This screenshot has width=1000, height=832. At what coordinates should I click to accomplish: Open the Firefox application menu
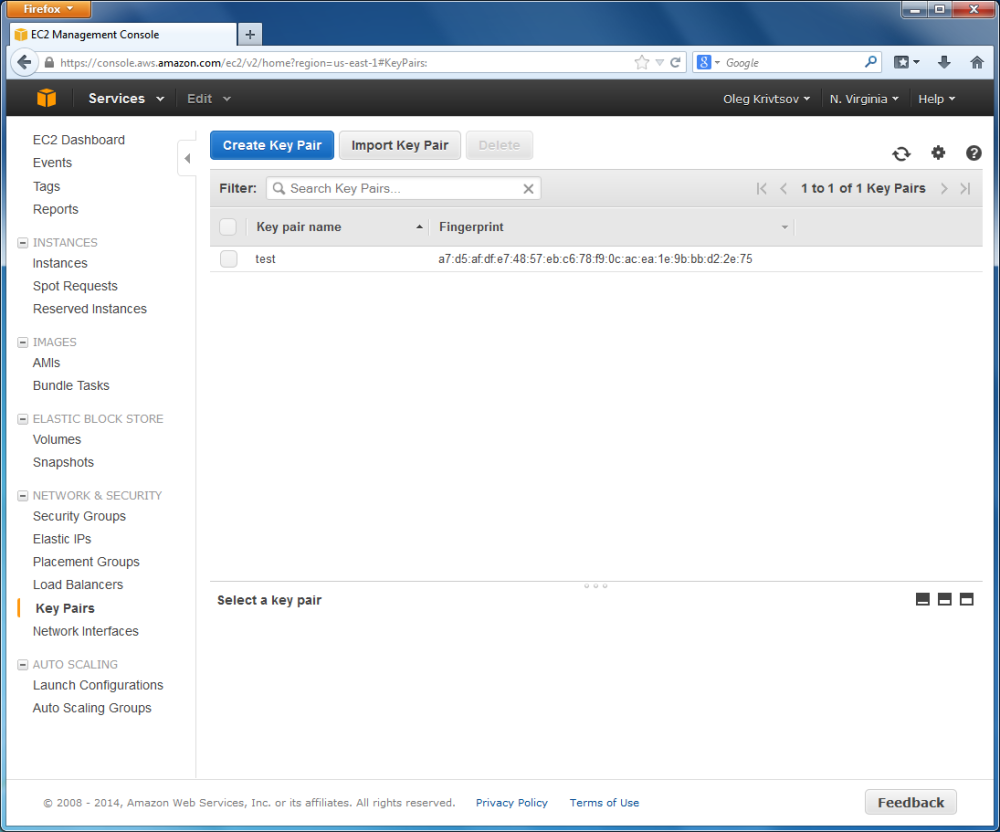tap(48, 9)
